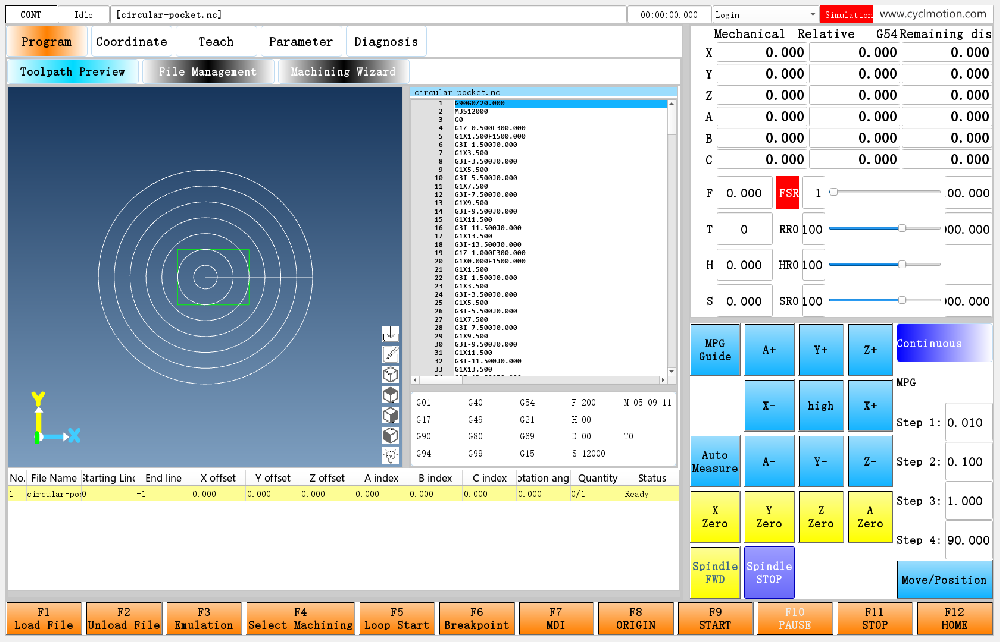Screen dimensions: 1000x642
Task: Click F8 ORIGIN button
Action: coord(635,618)
